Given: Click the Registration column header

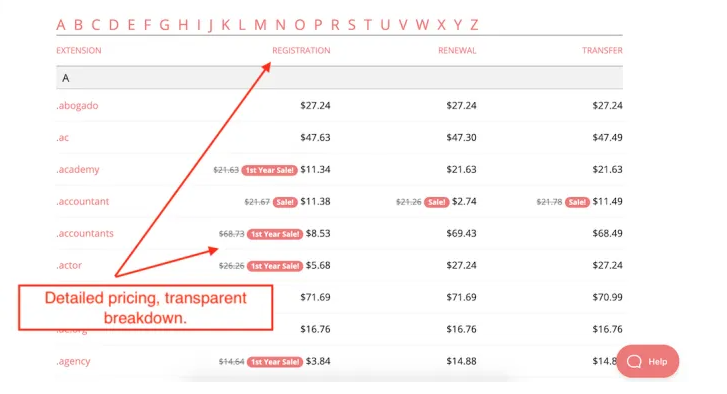Looking at the screenshot, I should 301,51.
